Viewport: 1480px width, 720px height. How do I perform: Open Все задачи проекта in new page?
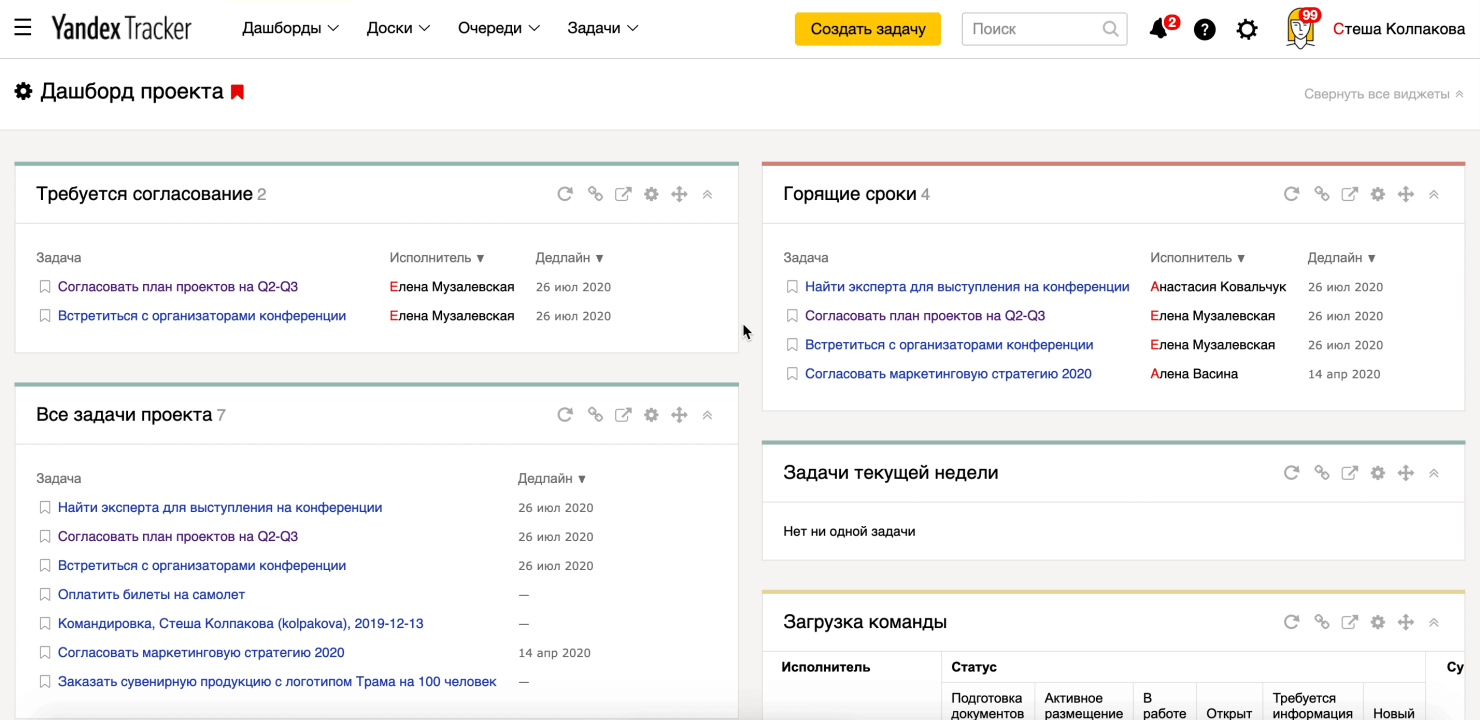point(623,415)
